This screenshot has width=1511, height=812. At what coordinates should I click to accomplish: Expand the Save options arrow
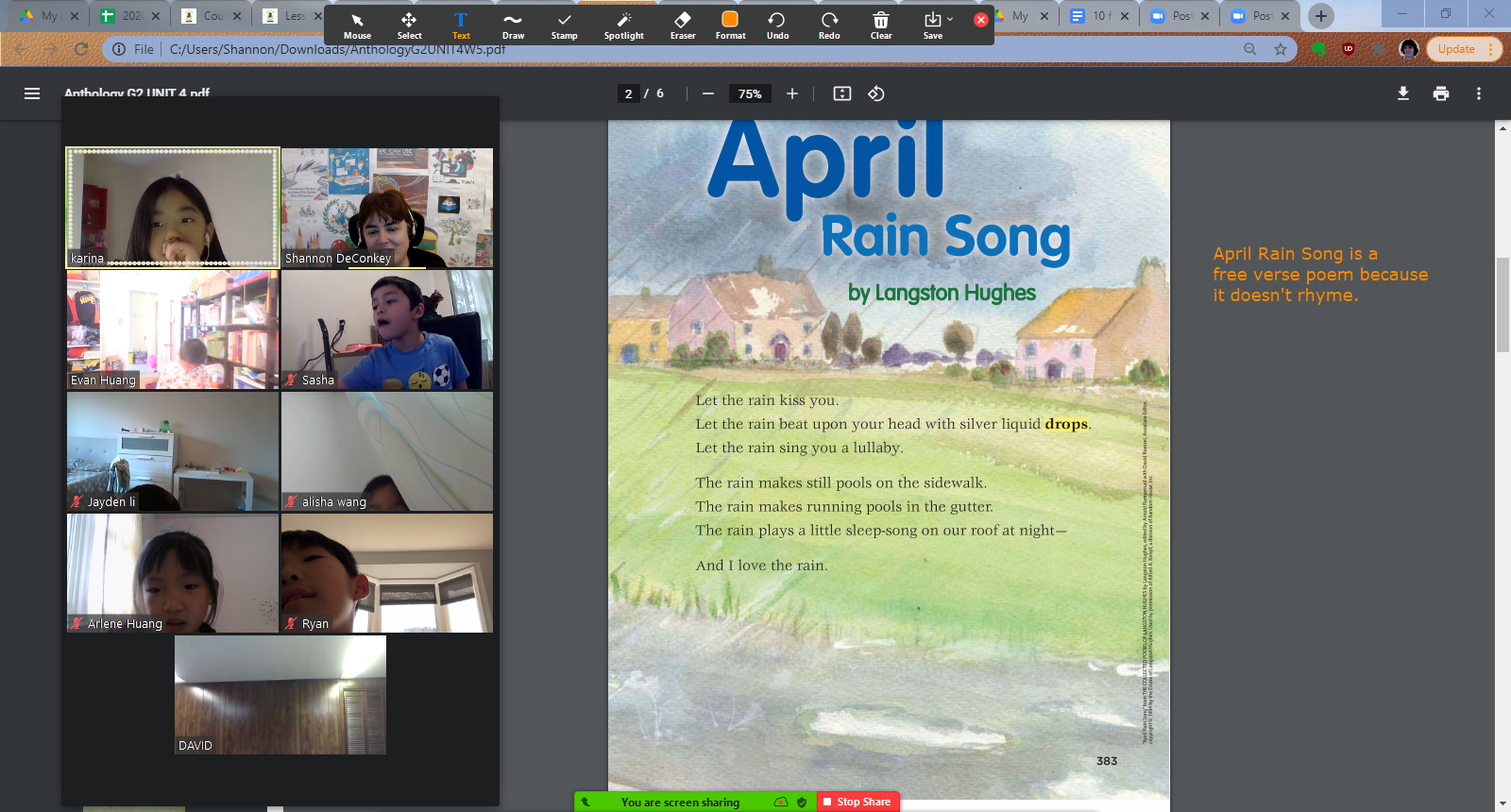point(950,19)
